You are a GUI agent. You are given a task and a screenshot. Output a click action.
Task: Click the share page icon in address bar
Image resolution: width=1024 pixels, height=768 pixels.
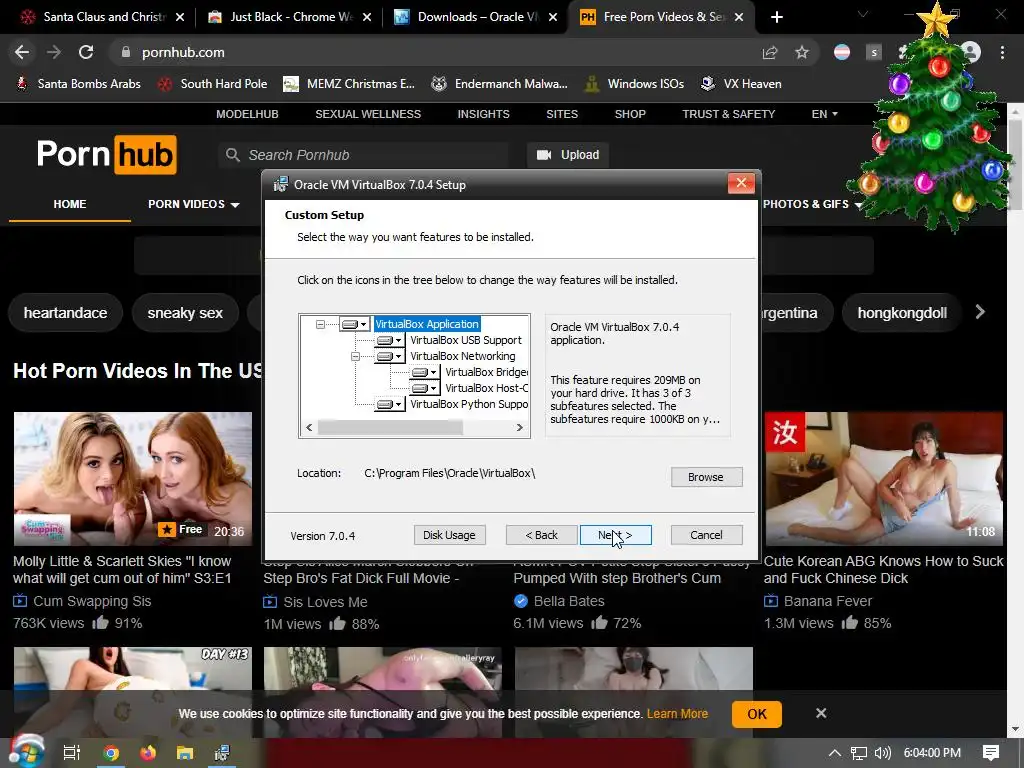point(770,52)
